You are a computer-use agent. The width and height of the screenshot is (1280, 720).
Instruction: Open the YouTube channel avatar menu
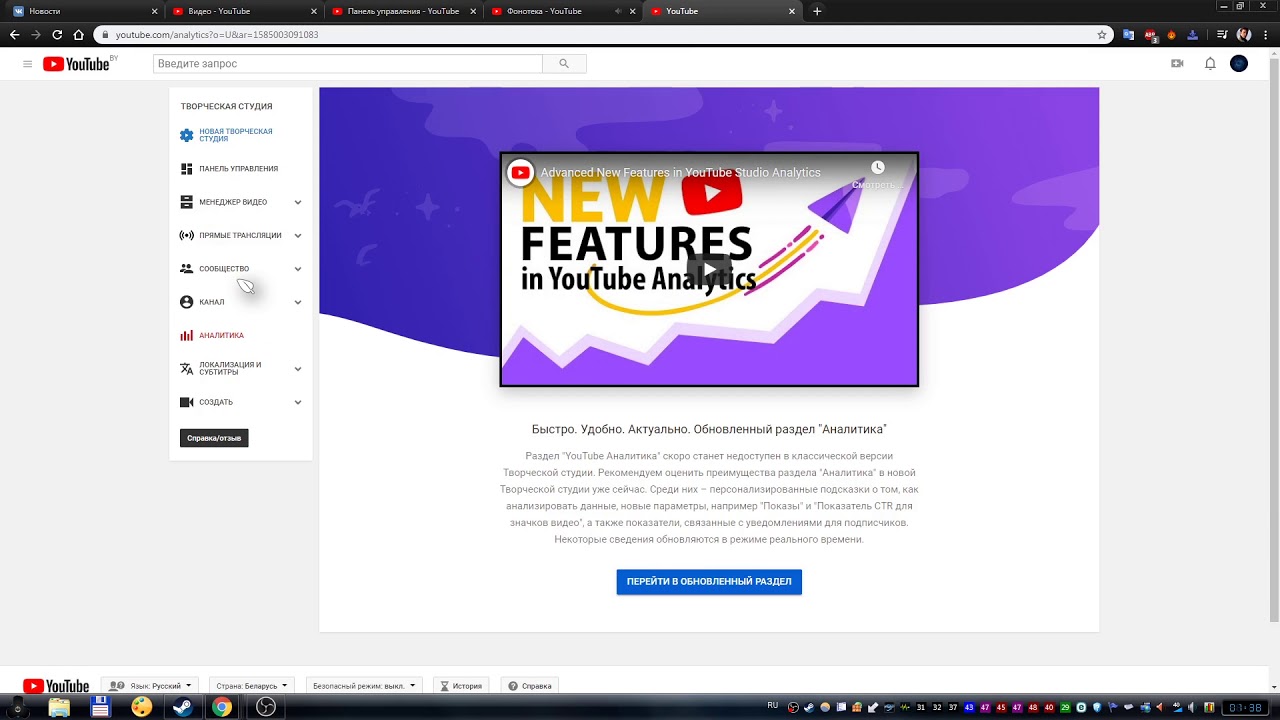(1239, 63)
